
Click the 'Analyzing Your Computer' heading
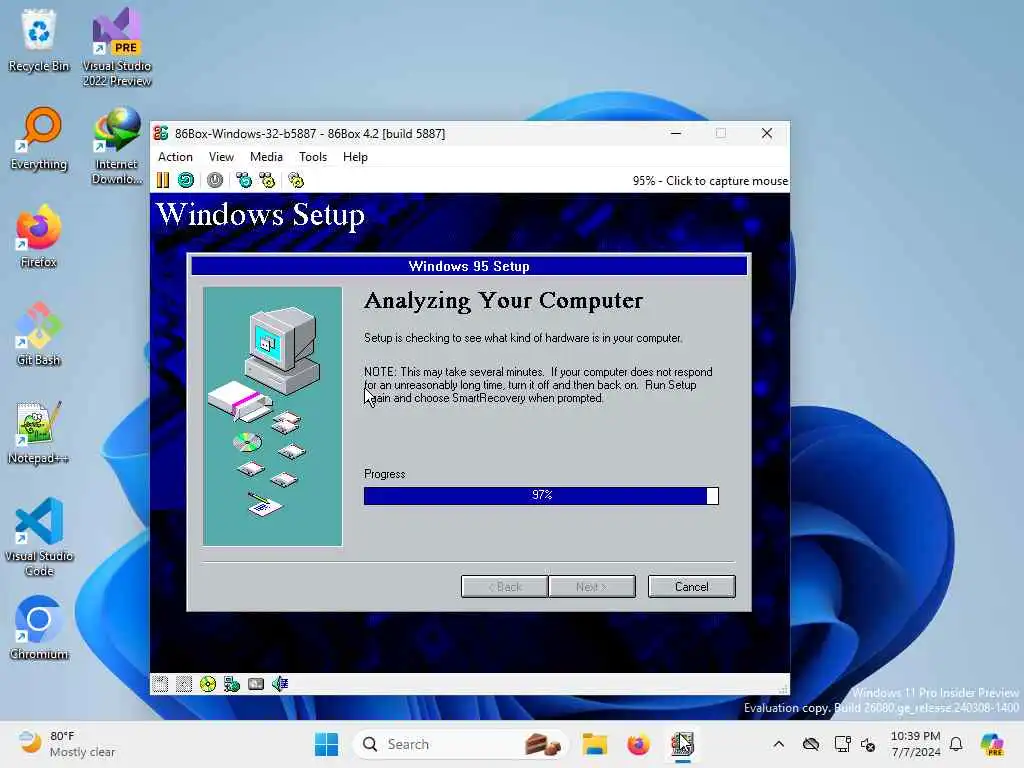coord(504,300)
